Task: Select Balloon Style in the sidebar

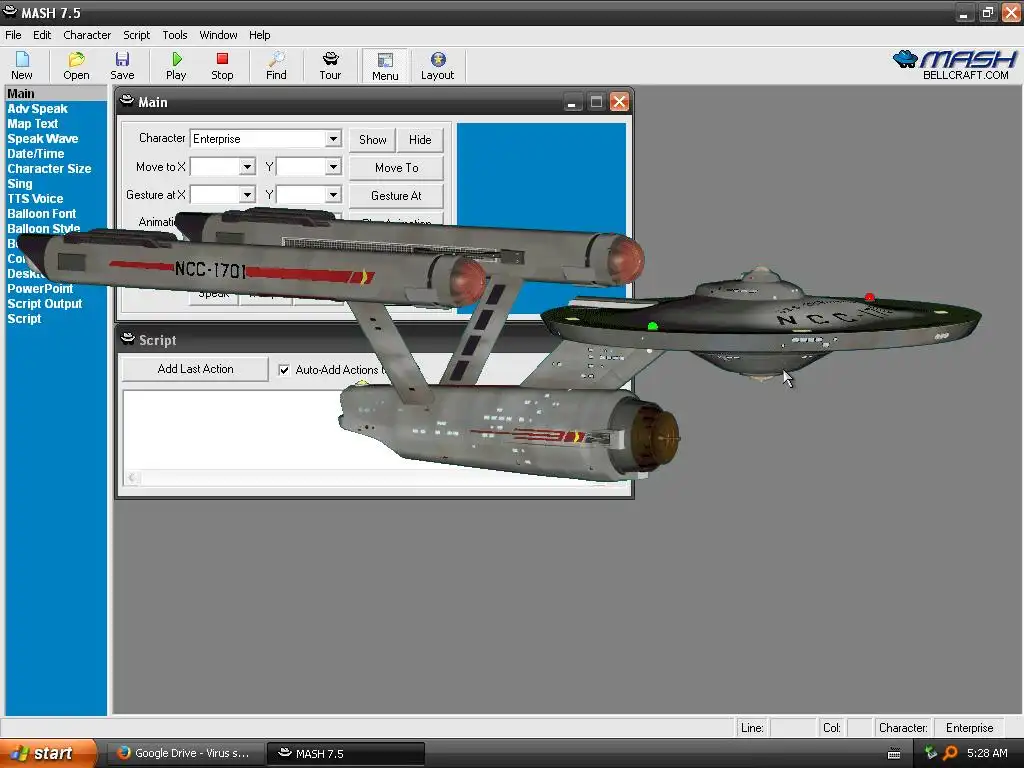Action: tap(44, 228)
